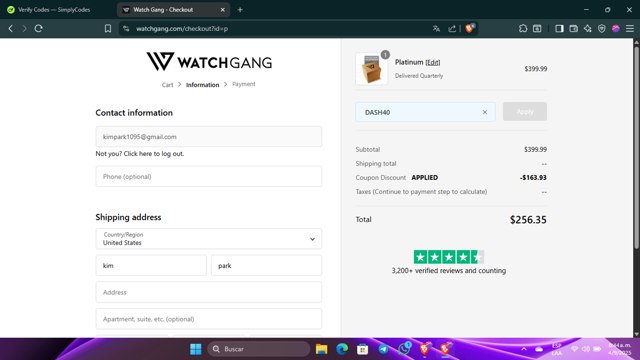The width and height of the screenshot is (640, 360).
Task: Click the taskbar Buscar search box
Action: [x=259, y=349]
